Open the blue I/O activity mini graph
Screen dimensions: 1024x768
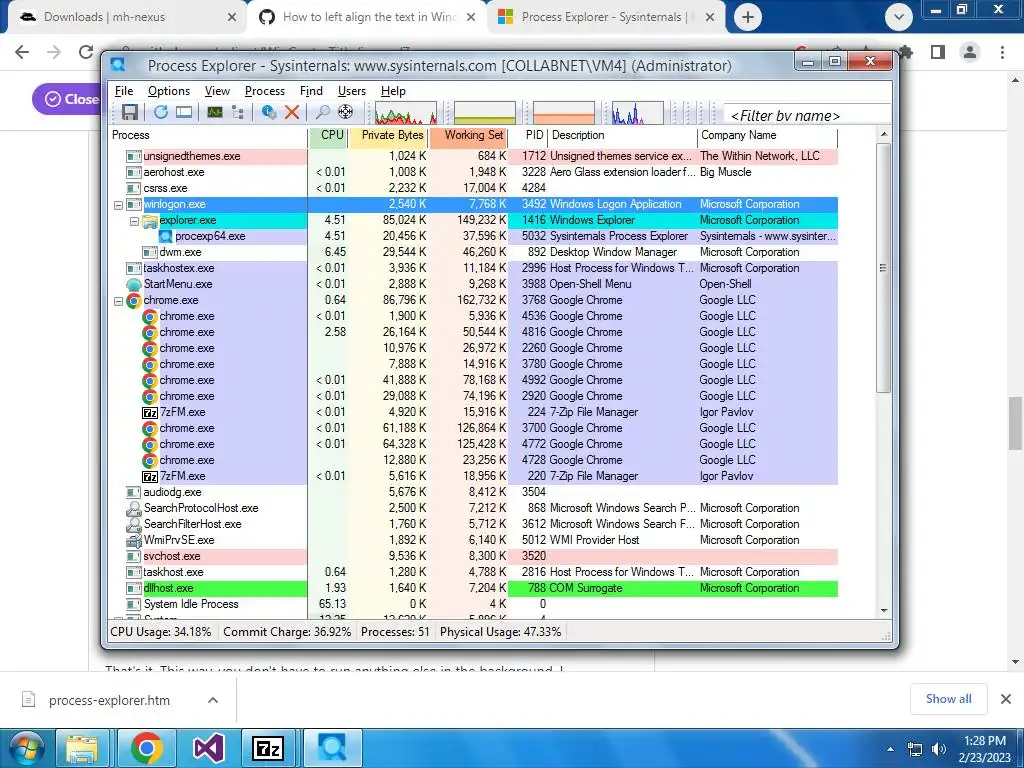(637, 113)
